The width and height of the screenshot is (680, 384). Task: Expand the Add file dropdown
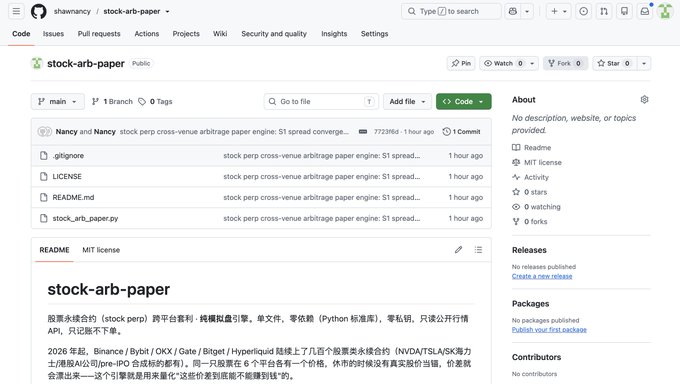407,102
